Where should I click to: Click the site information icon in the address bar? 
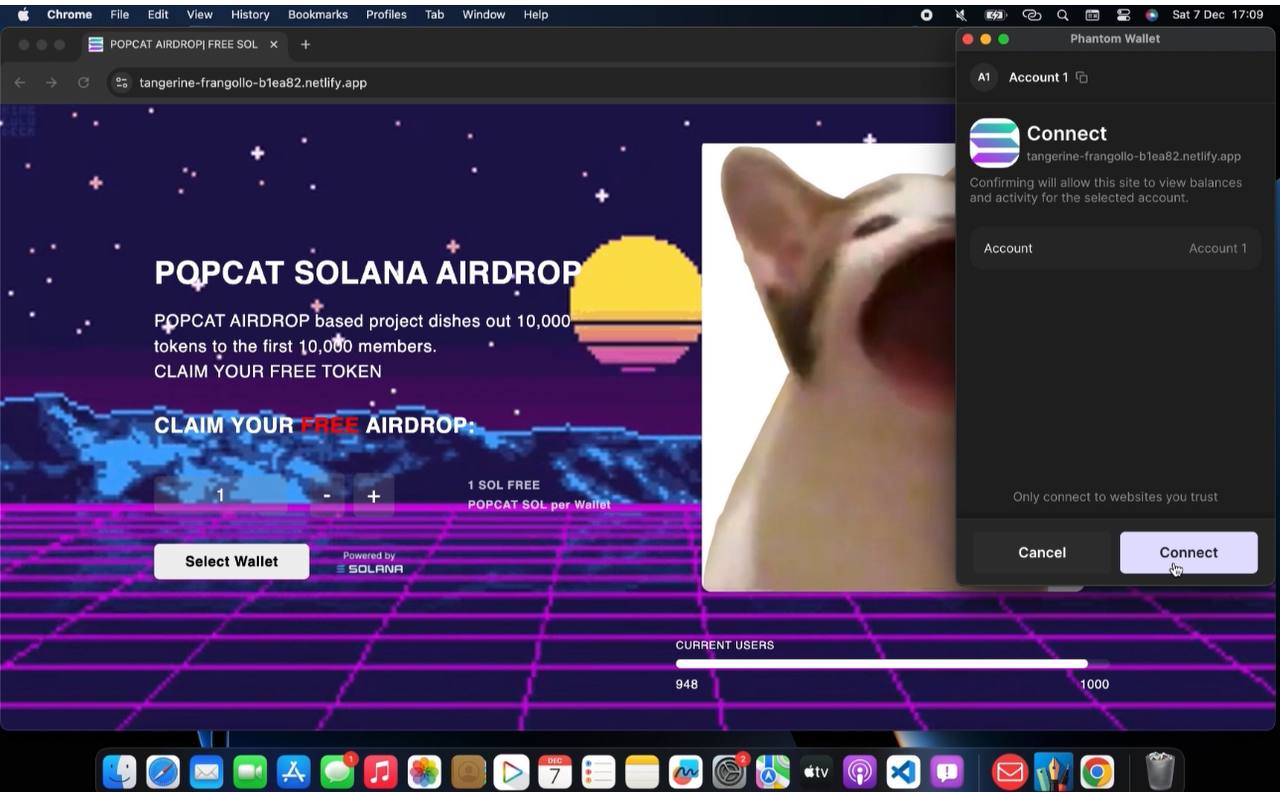(121, 83)
